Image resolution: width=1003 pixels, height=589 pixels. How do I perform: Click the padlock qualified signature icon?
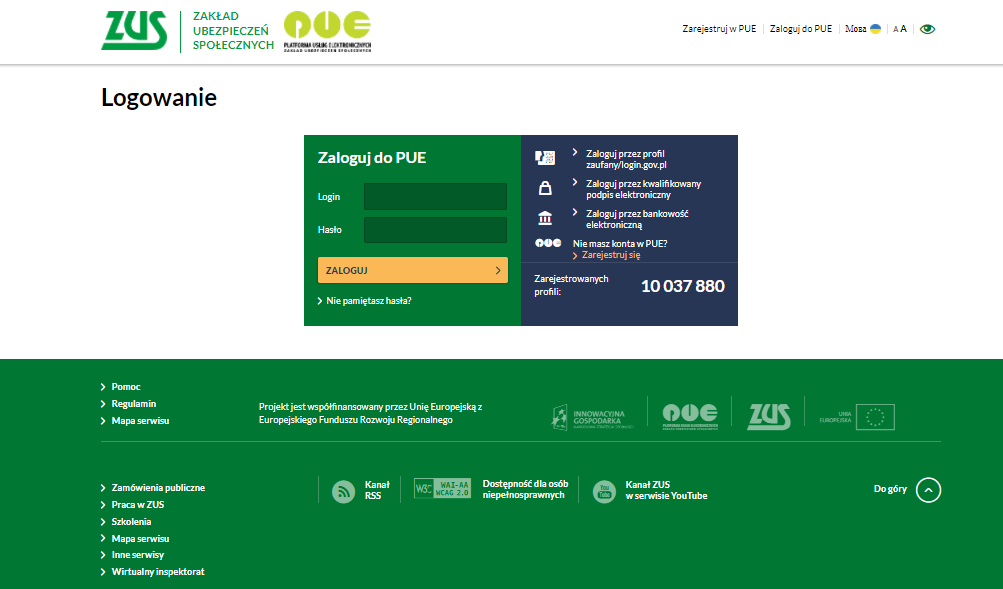pos(545,188)
